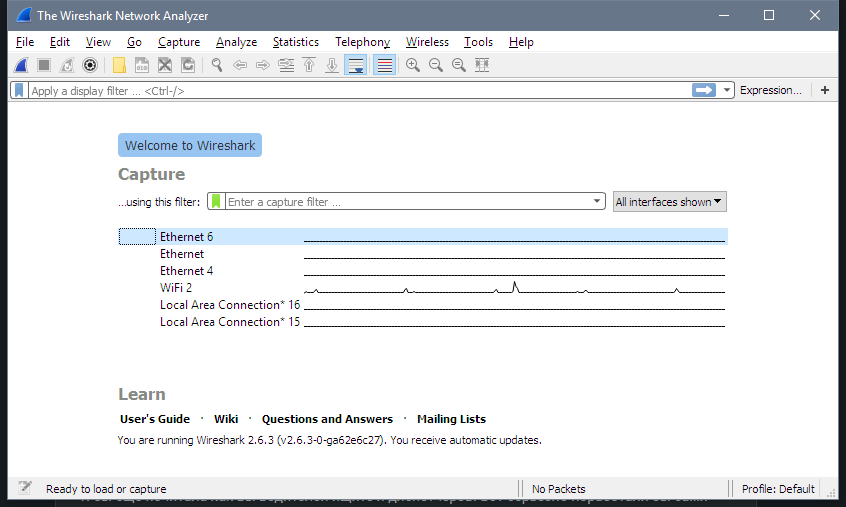Screen dimensions: 846x507
Task: Click Find a packet magnifier icon
Action: (x=217, y=65)
